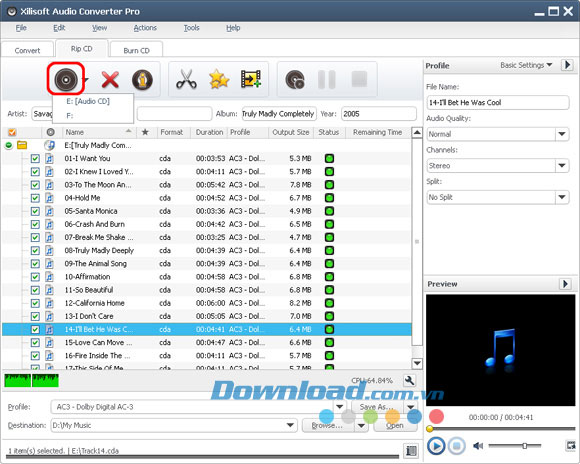580x464 pixels.
Task: Open the Effects stars icon
Action: point(219,79)
